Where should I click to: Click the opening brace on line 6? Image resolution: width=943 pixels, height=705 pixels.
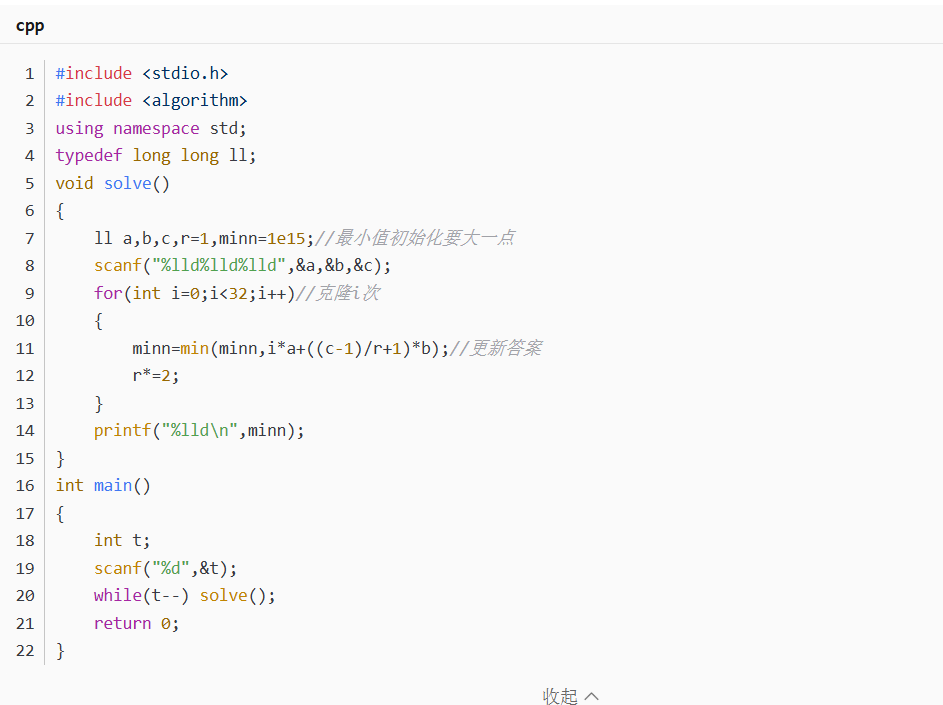(x=60, y=211)
